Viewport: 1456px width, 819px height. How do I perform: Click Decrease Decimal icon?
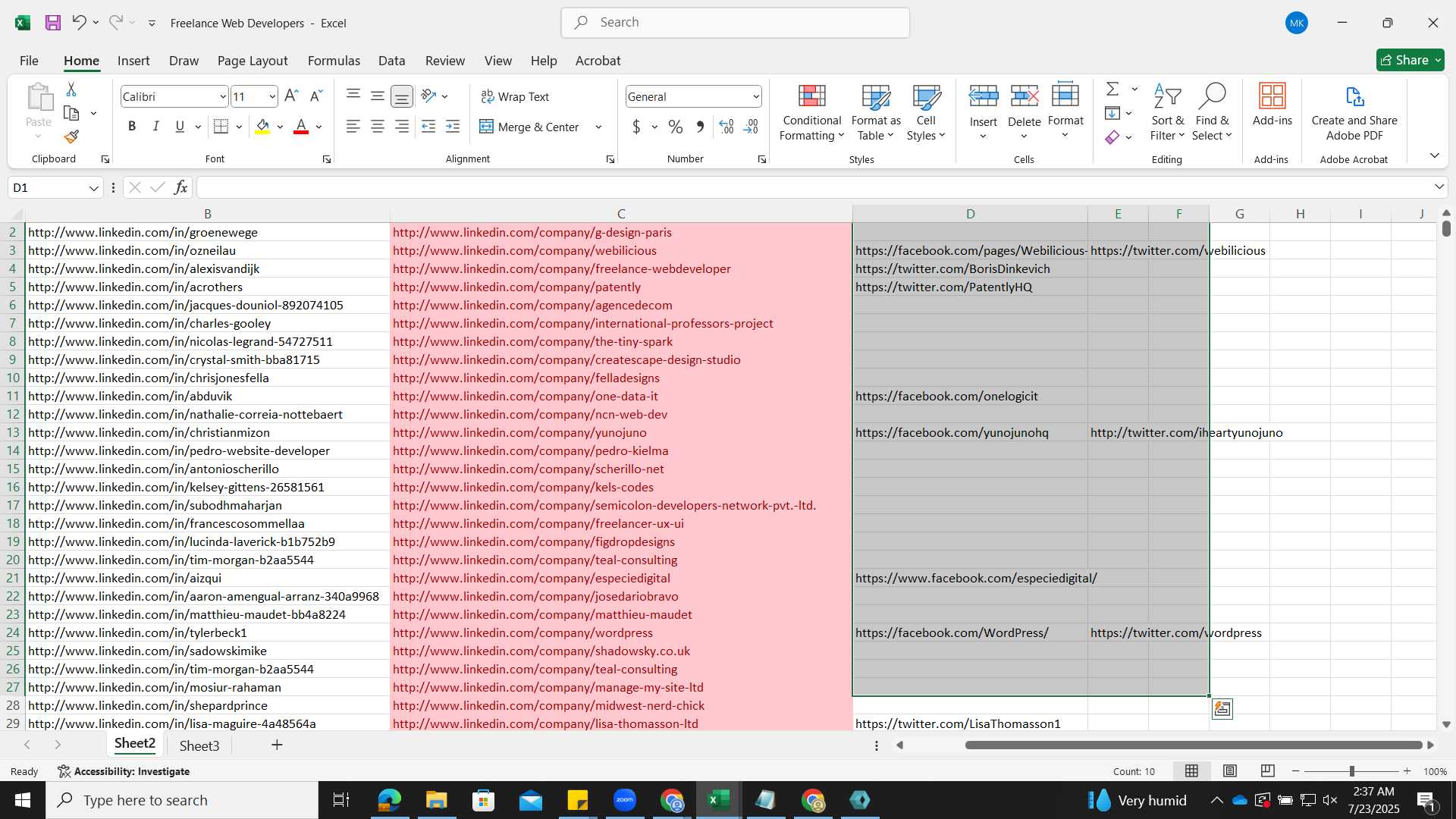point(751,127)
